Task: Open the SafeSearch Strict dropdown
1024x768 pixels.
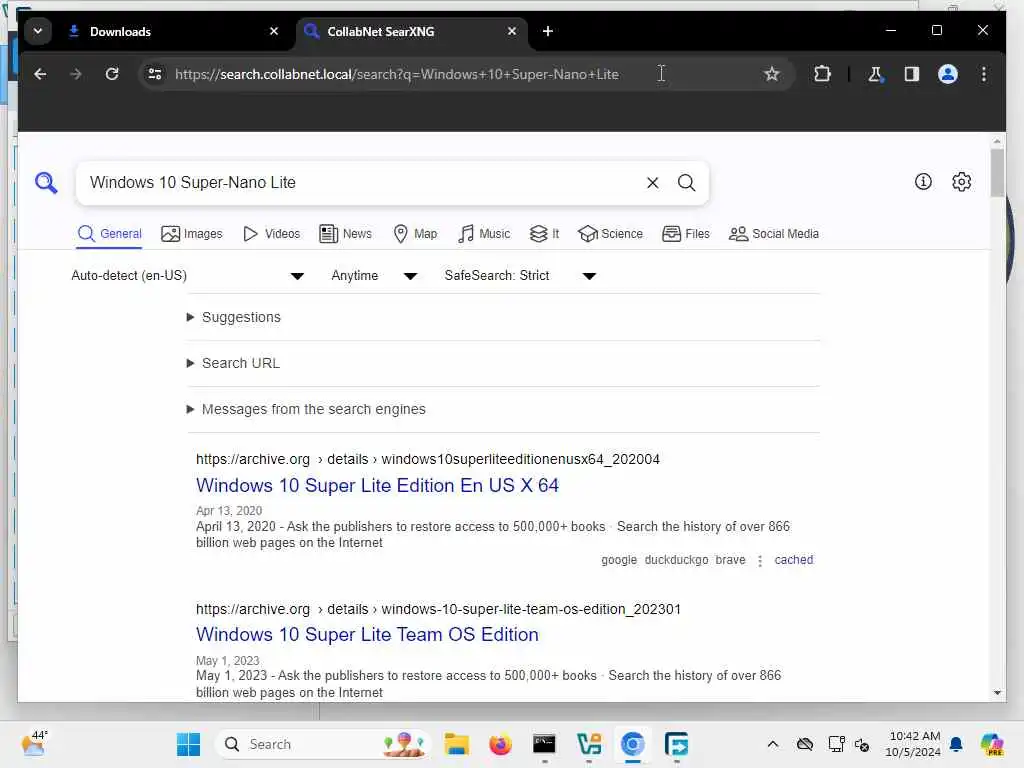Action: tap(520, 276)
